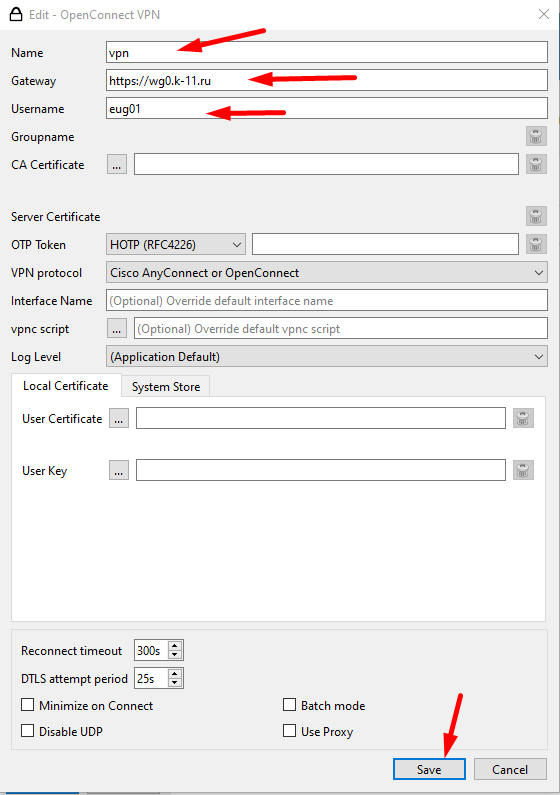The width and height of the screenshot is (560, 795).
Task: Browse for a User Key file
Action: click(x=119, y=470)
